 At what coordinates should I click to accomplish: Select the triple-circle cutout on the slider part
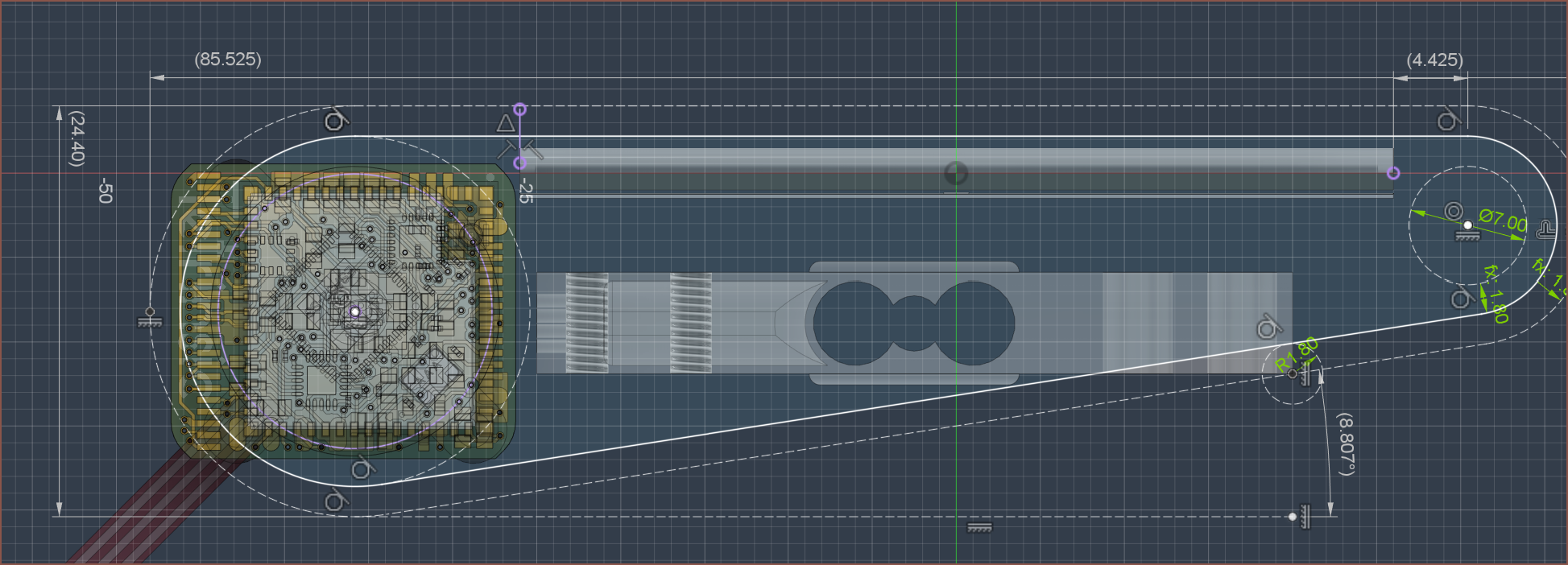(913, 323)
